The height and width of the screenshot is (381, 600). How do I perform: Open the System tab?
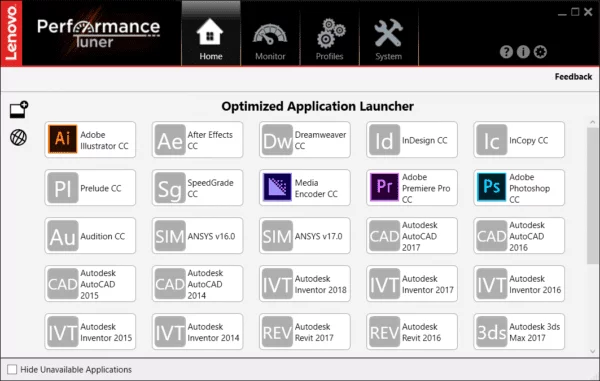[389, 34]
